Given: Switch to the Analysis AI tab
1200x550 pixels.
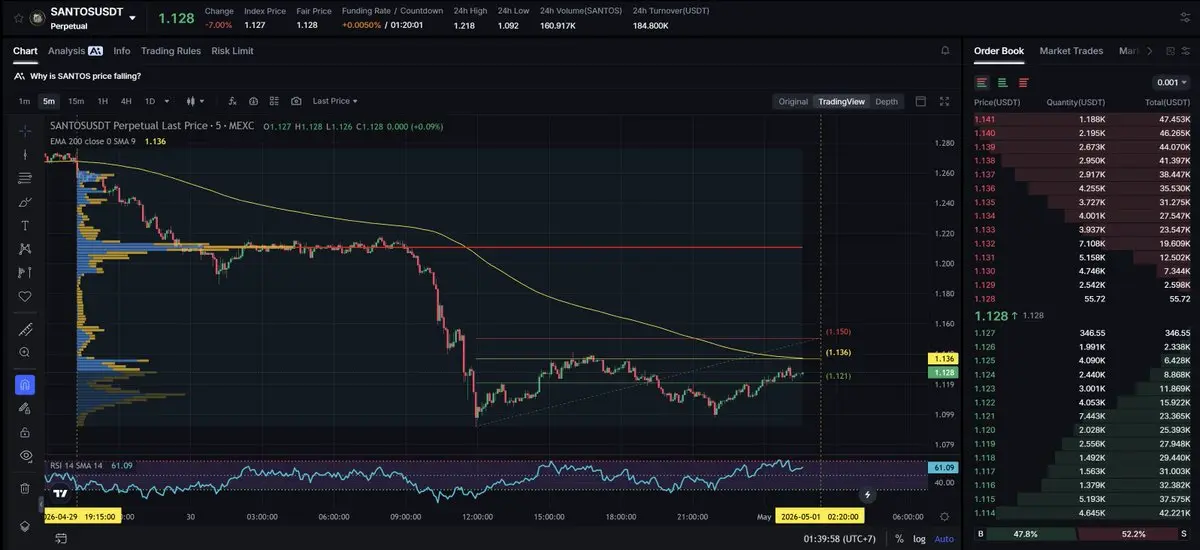Looking at the screenshot, I should click(75, 50).
